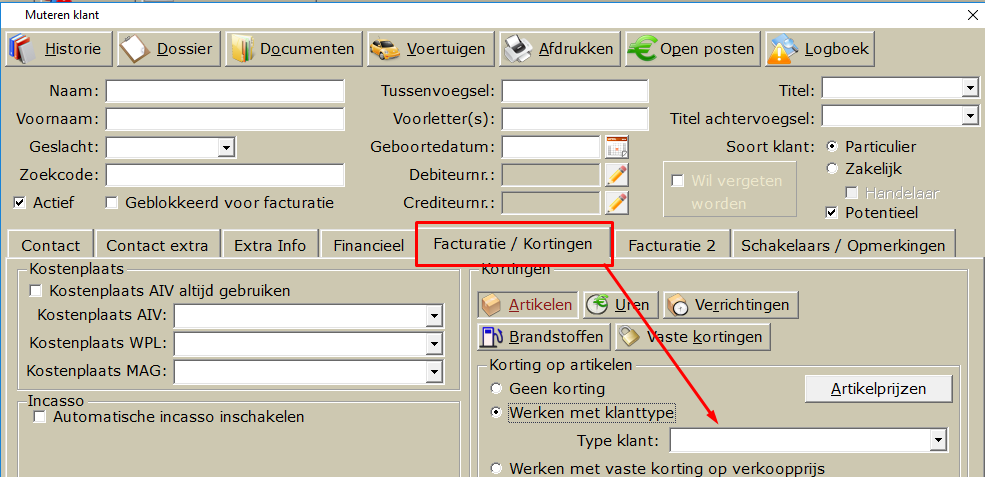The image size is (985, 477).
Task: Click into the Naam field
Action: tap(225, 90)
